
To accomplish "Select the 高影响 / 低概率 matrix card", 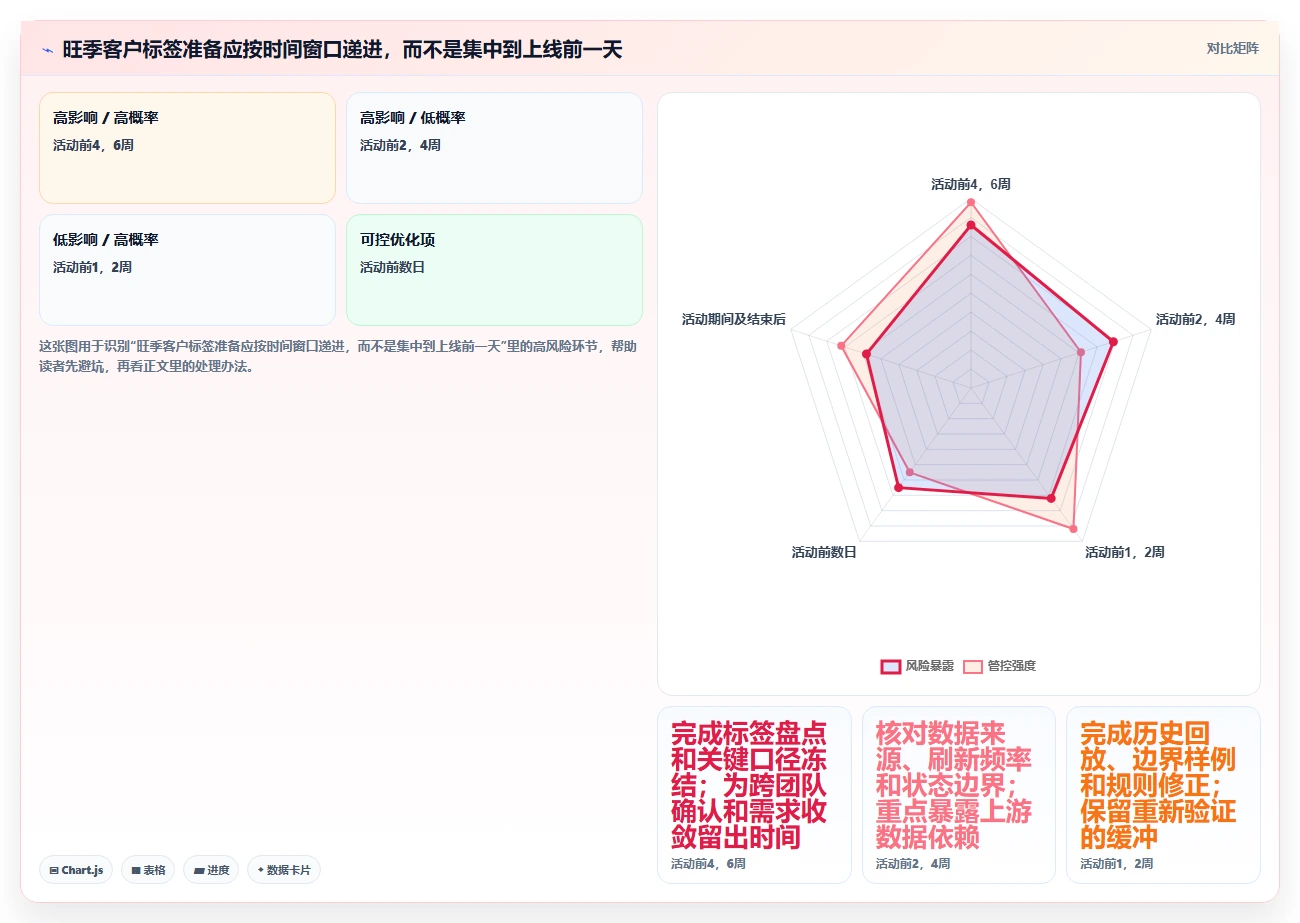I will coord(494,148).
